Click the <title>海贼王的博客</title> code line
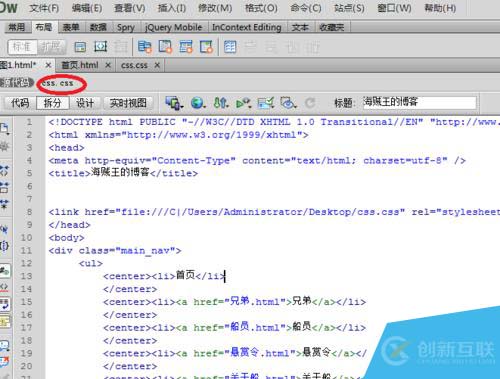The height and width of the screenshot is (379, 500). pyautogui.click(x=123, y=173)
